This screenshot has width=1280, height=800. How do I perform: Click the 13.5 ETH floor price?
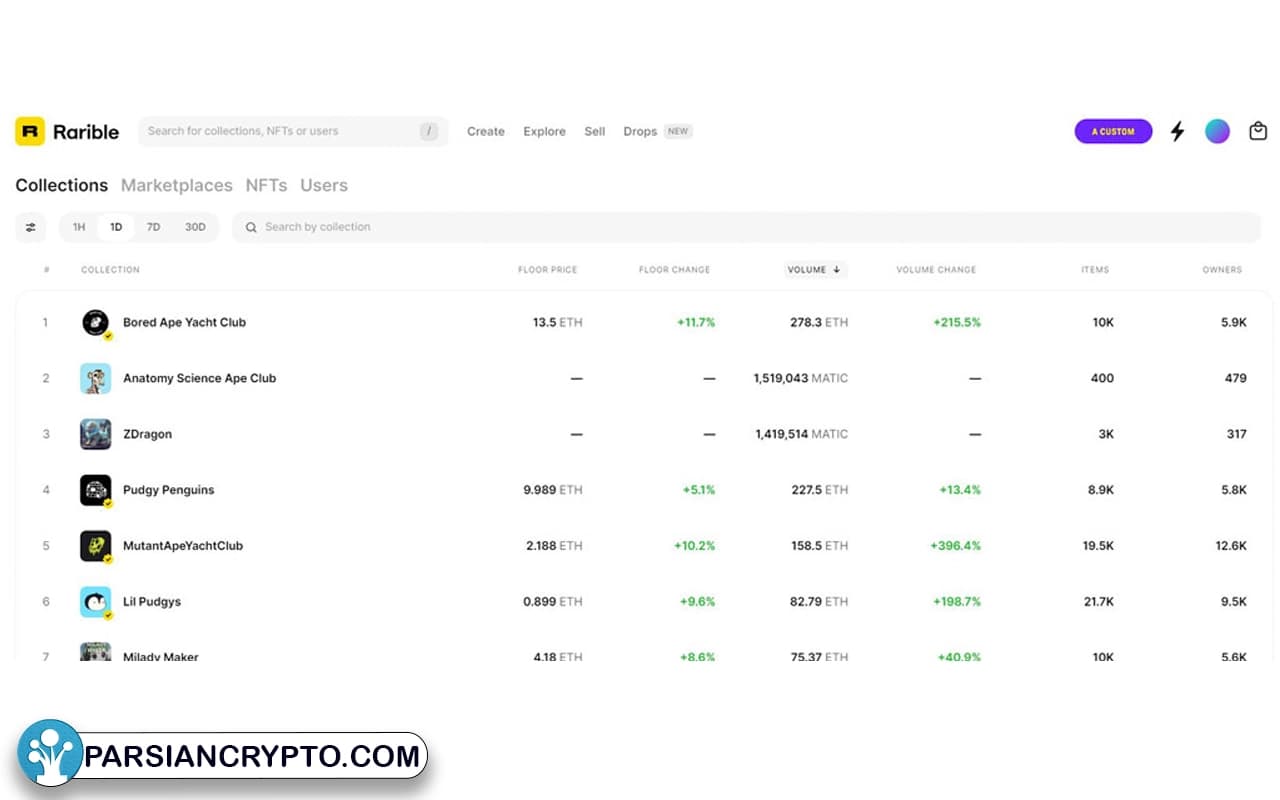click(x=557, y=322)
